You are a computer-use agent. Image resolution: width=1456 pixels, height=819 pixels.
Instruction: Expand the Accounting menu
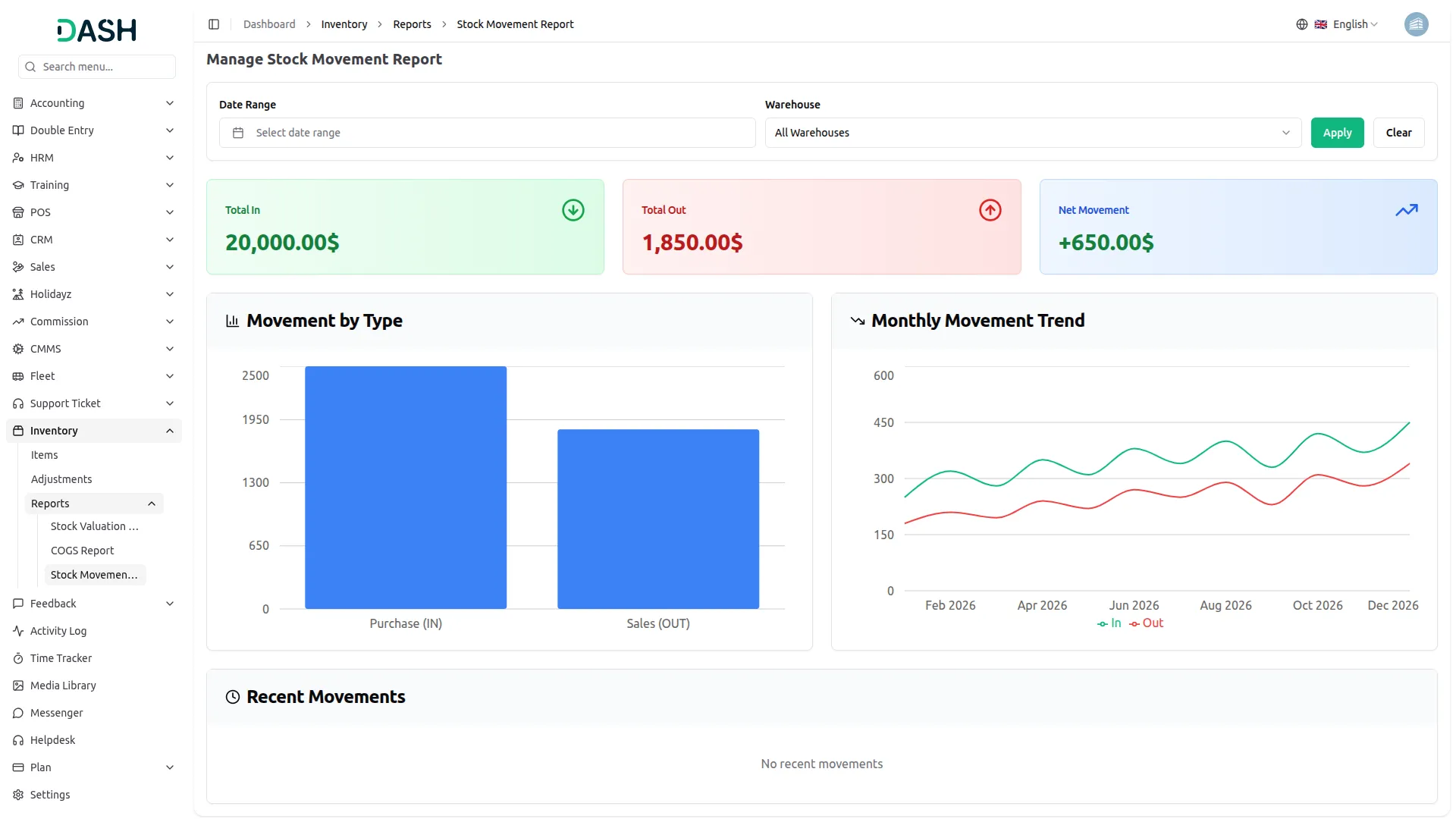94,103
